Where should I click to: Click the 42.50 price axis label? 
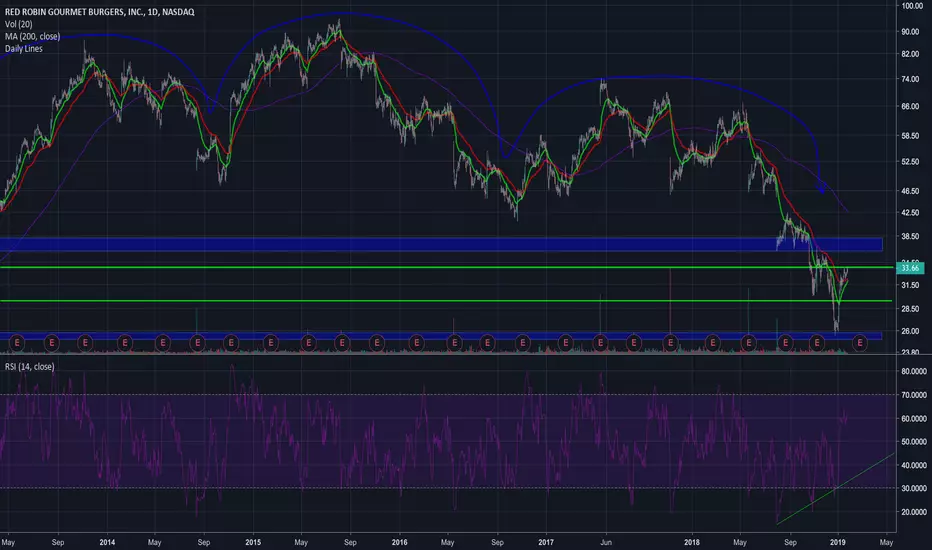coord(910,213)
